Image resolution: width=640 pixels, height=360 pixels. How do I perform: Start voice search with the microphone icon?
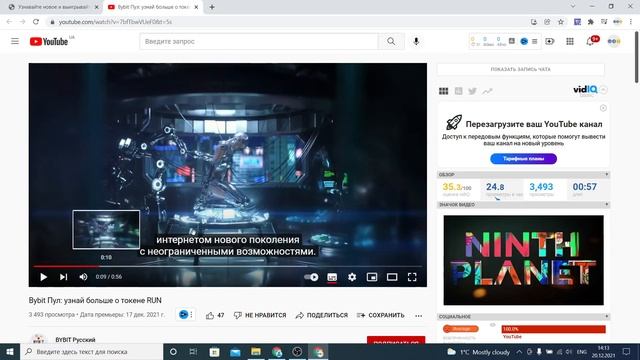(x=416, y=41)
